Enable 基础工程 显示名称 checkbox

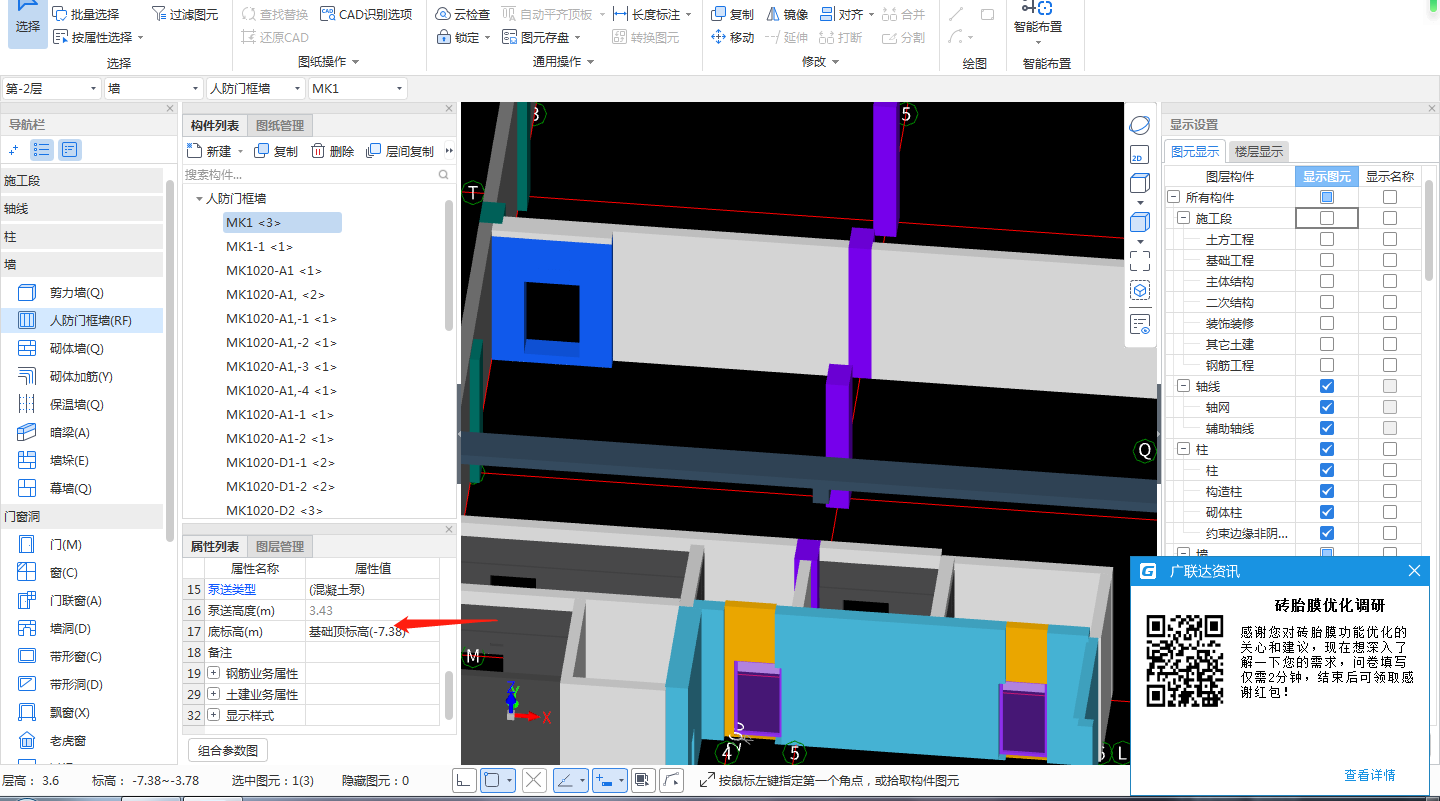coord(1390,260)
